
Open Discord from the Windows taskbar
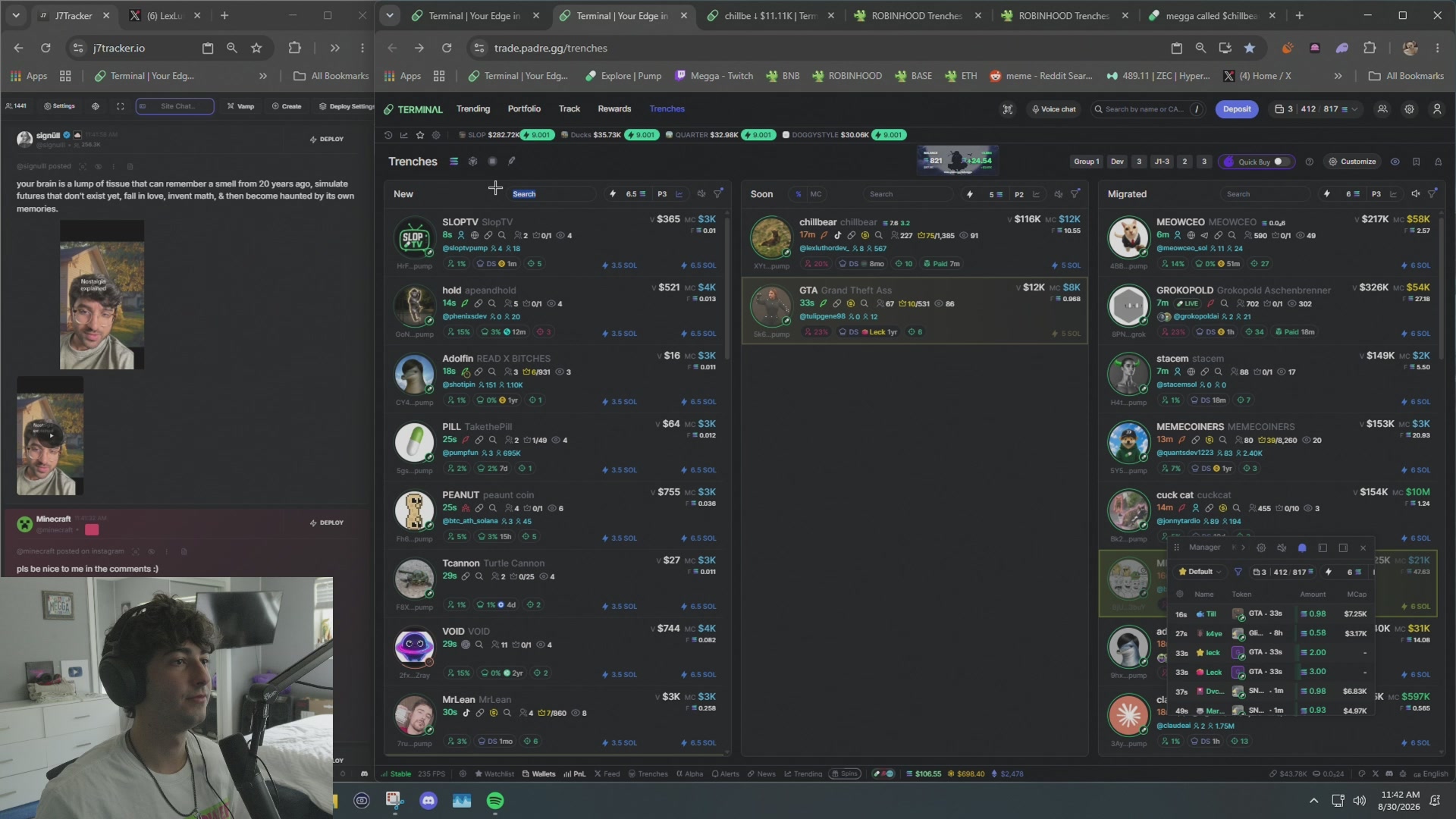click(428, 801)
